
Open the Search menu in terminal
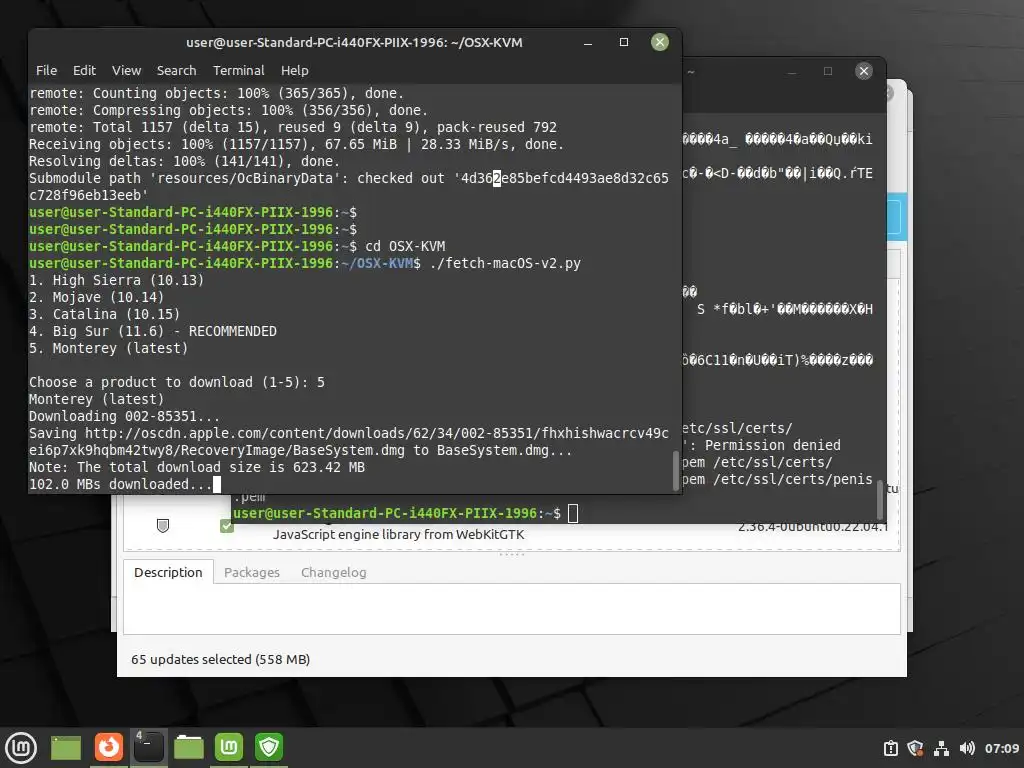(176, 70)
